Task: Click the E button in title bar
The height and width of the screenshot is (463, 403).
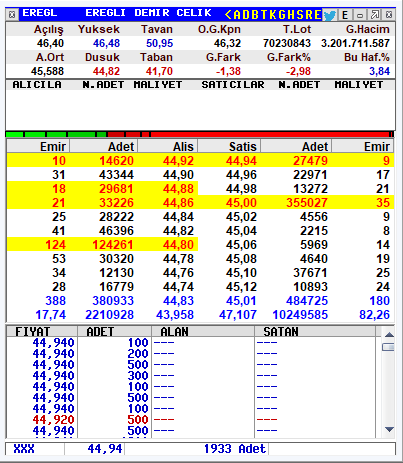Action: click(x=345, y=15)
